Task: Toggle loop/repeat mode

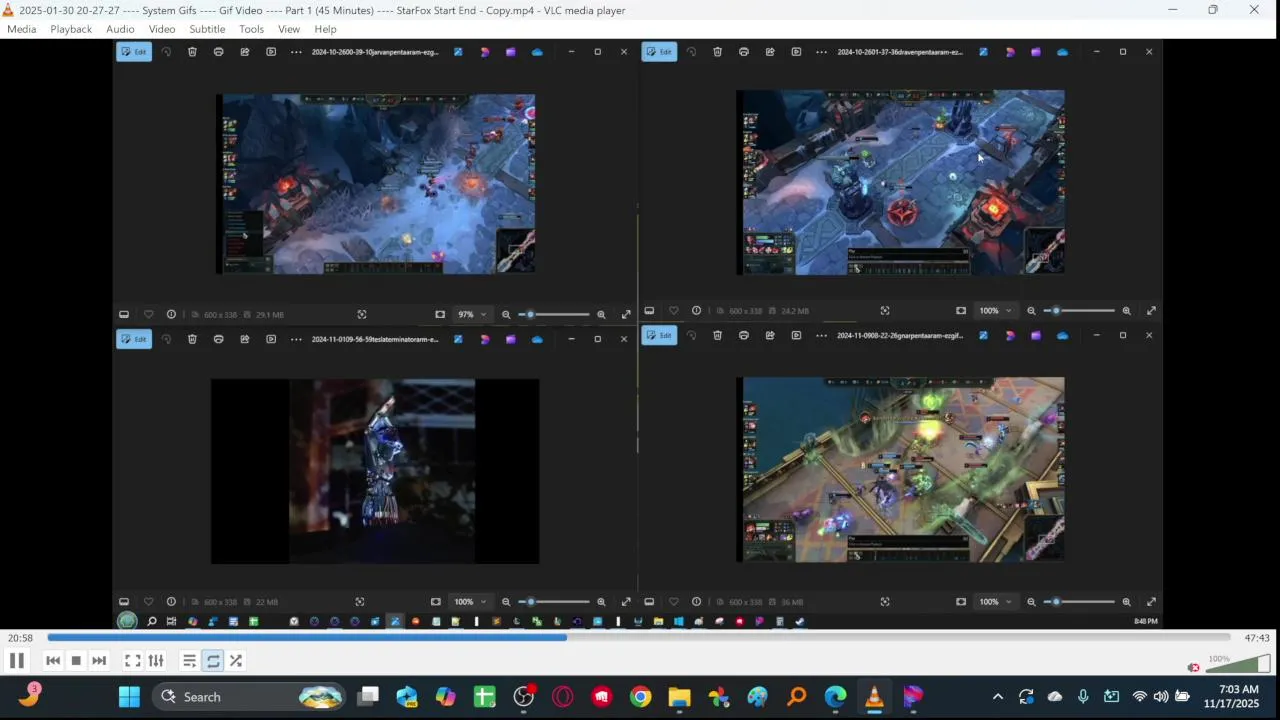Action: point(213,660)
